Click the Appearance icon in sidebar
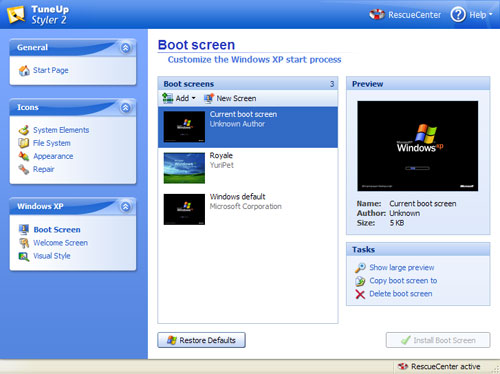 [24, 156]
